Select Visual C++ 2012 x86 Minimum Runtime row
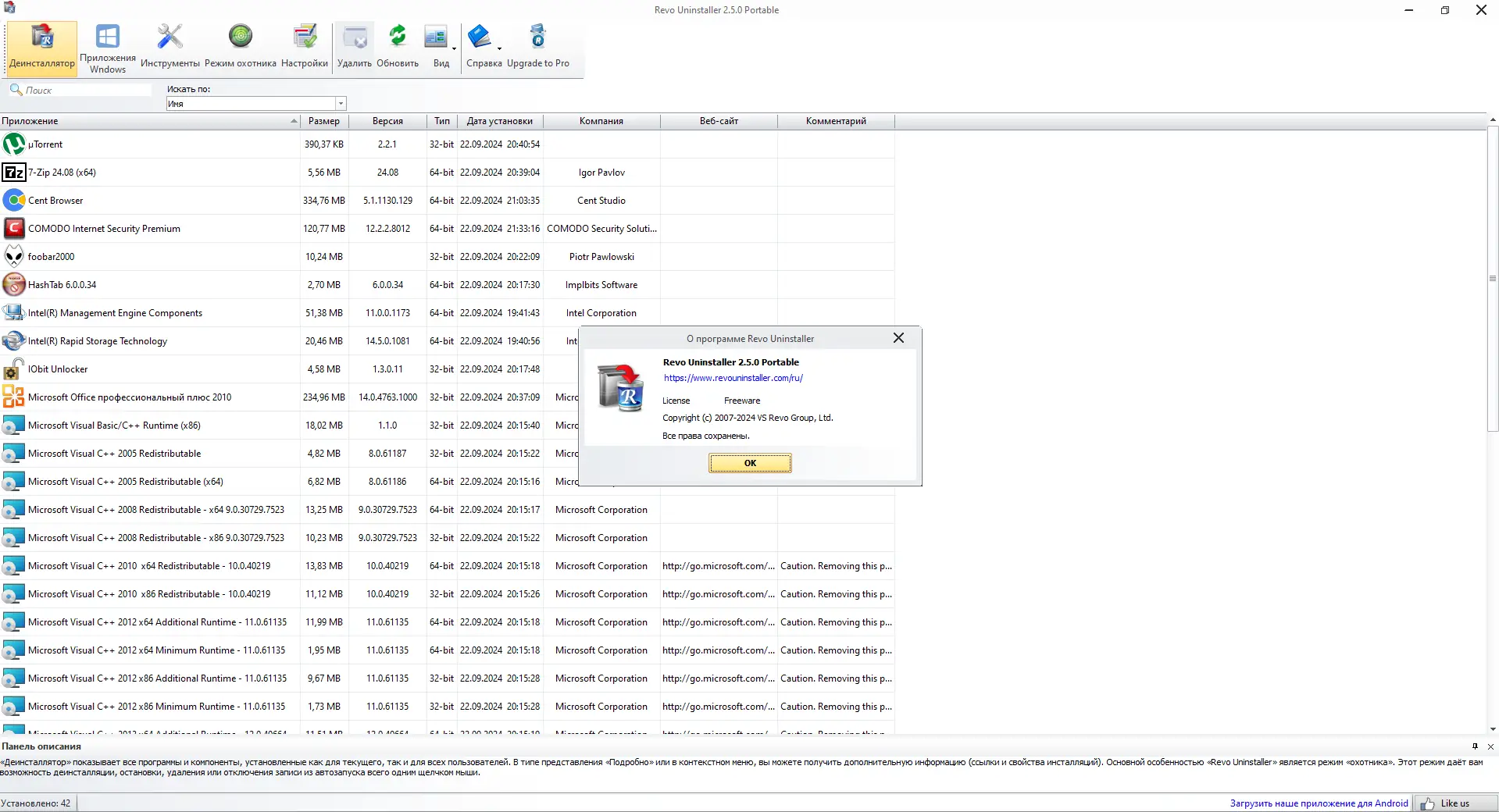1499x812 pixels. [x=447, y=707]
